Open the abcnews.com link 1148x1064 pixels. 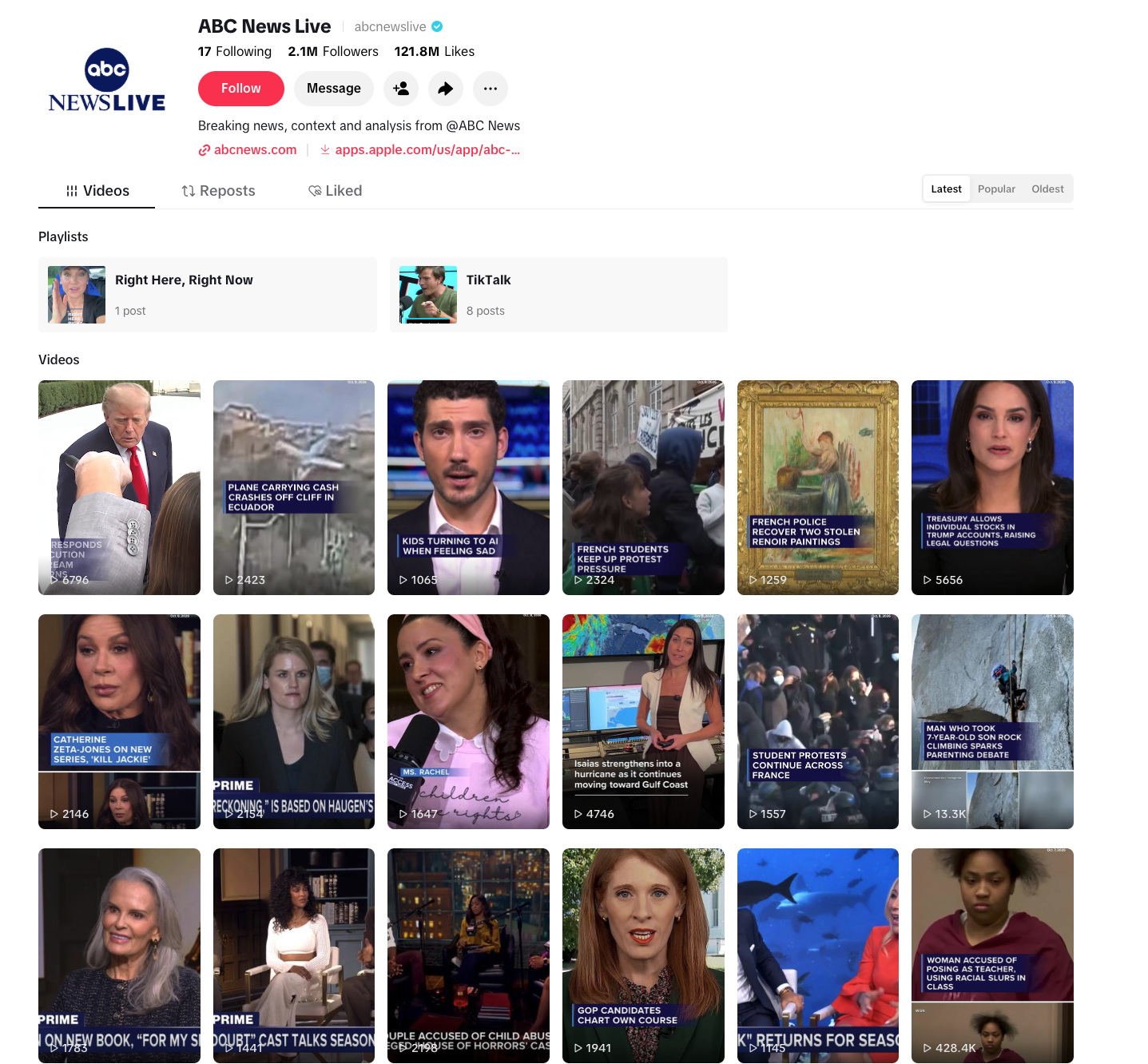pyautogui.click(x=248, y=149)
